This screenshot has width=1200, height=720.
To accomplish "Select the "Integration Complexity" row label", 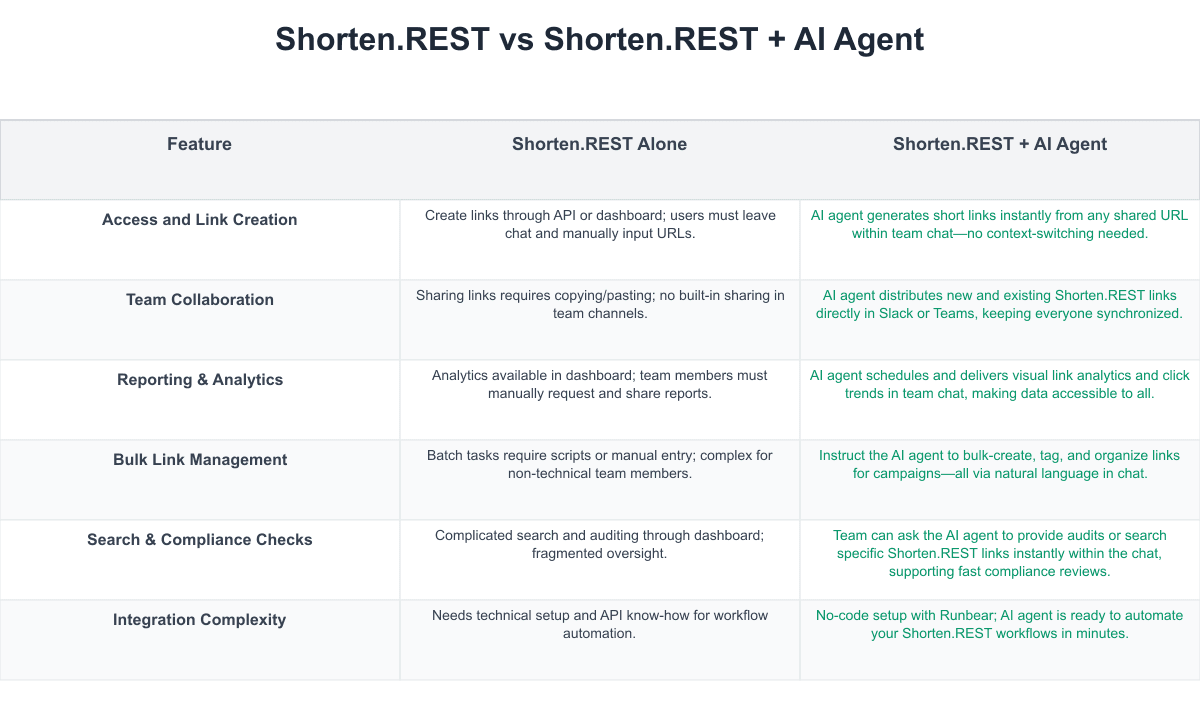I will [x=199, y=620].
